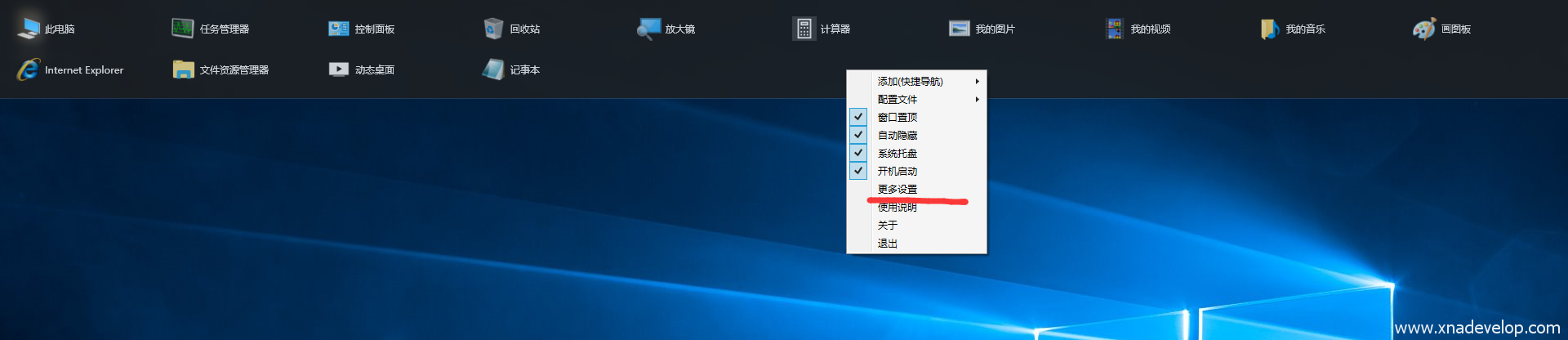Toggle the 系统托盘 system tray option

(x=897, y=153)
